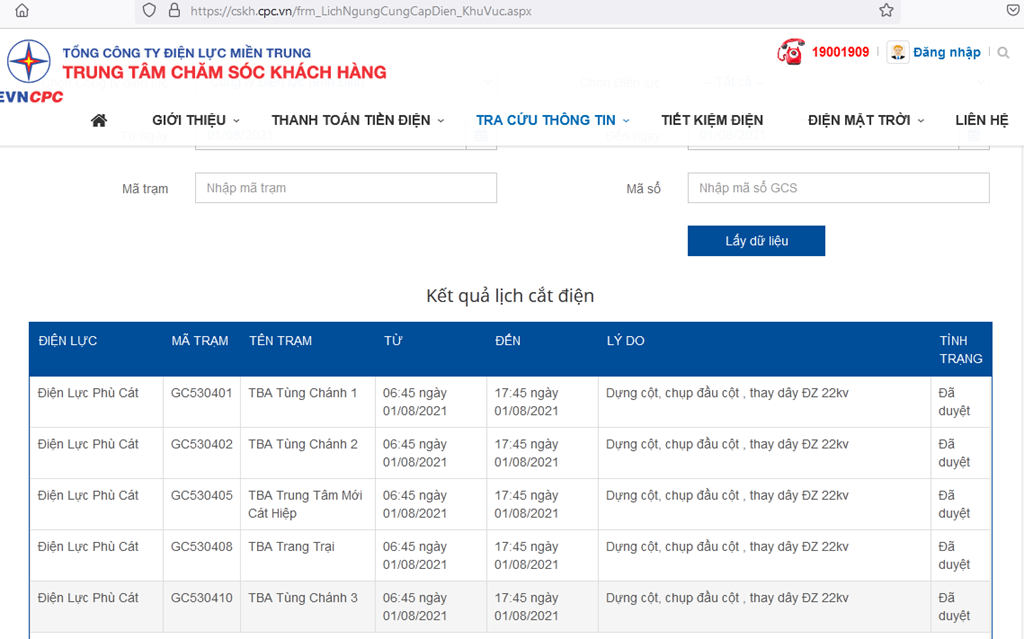
Task: Click the red telephone hotline icon
Action: click(x=791, y=52)
